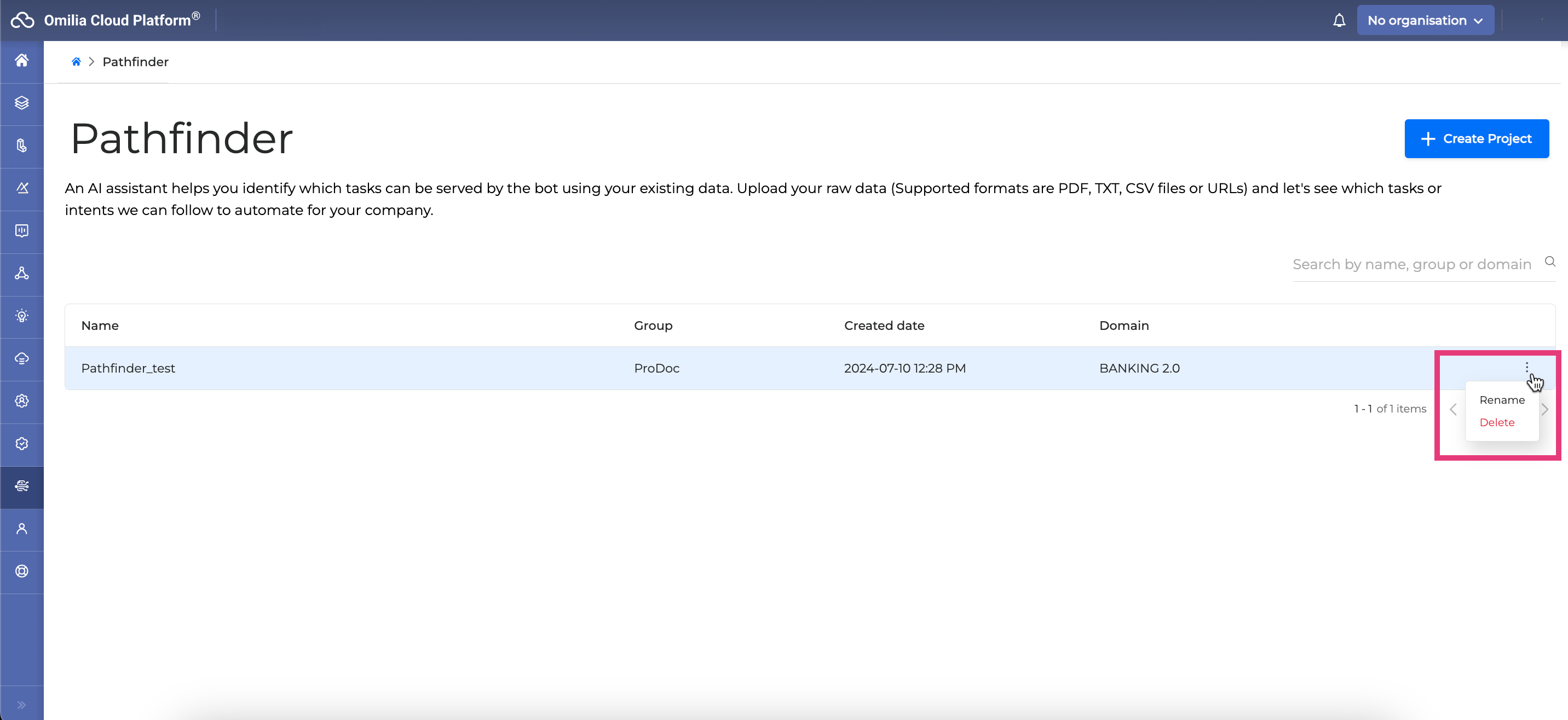Sort by the Domain column header
The width and height of the screenshot is (1568, 720).
tap(1123, 326)
